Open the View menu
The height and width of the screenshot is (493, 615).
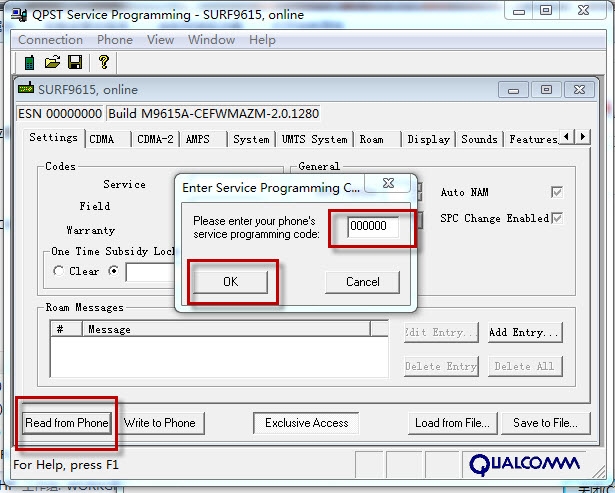coord(160,40)
